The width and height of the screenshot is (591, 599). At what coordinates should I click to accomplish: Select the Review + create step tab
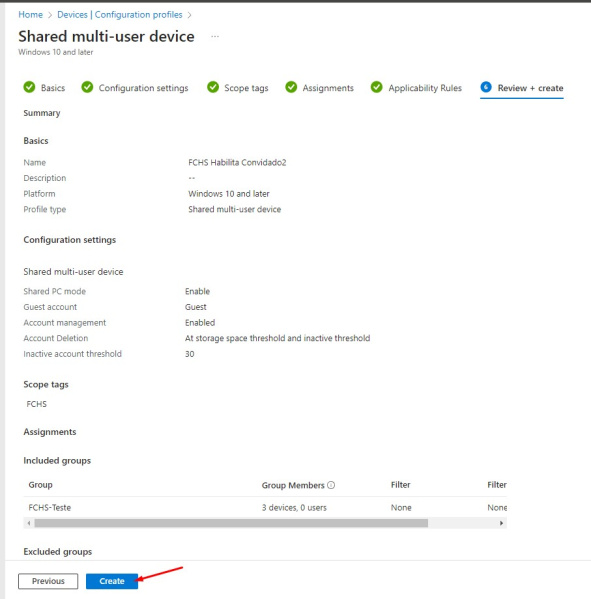[522, 88]
